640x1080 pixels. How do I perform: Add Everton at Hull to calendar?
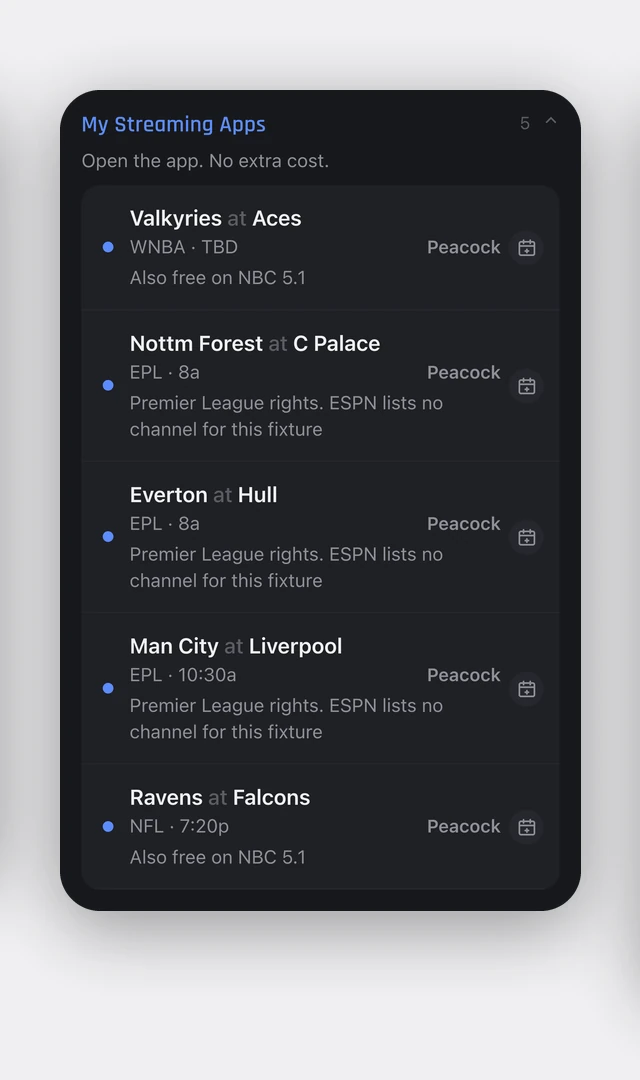coord(527,537)
